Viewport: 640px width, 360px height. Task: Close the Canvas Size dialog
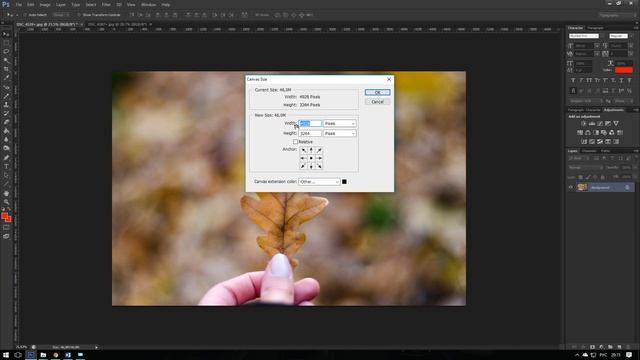tap(389, 79)
